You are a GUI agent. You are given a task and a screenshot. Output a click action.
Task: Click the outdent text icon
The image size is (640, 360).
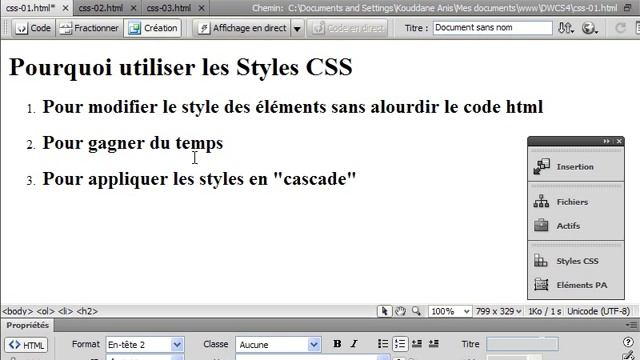pyautogui.click(x=417, y=344)
